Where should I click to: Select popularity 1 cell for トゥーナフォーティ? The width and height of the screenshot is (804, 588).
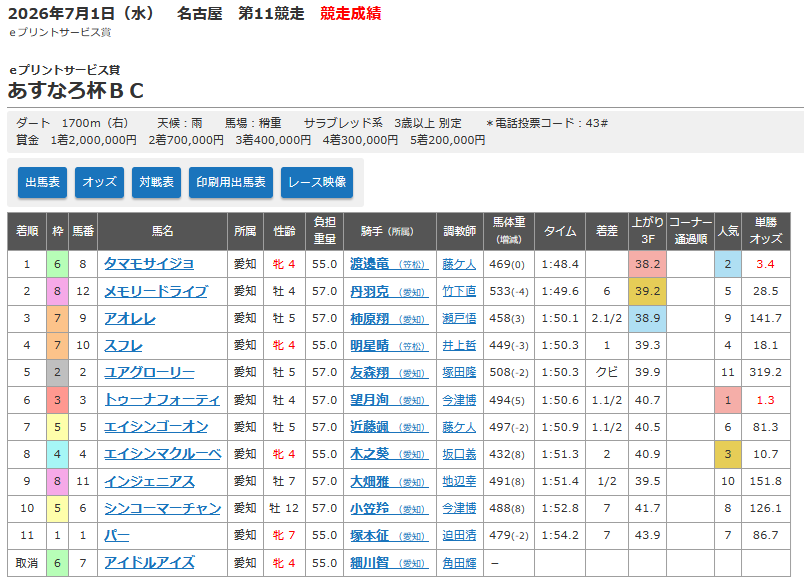point(728,400)
